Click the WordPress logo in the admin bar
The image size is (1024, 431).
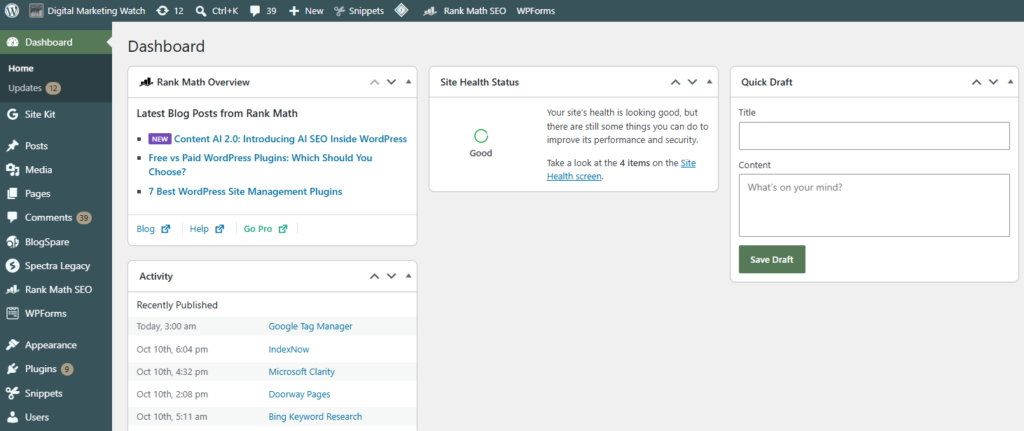coord(12,10)
